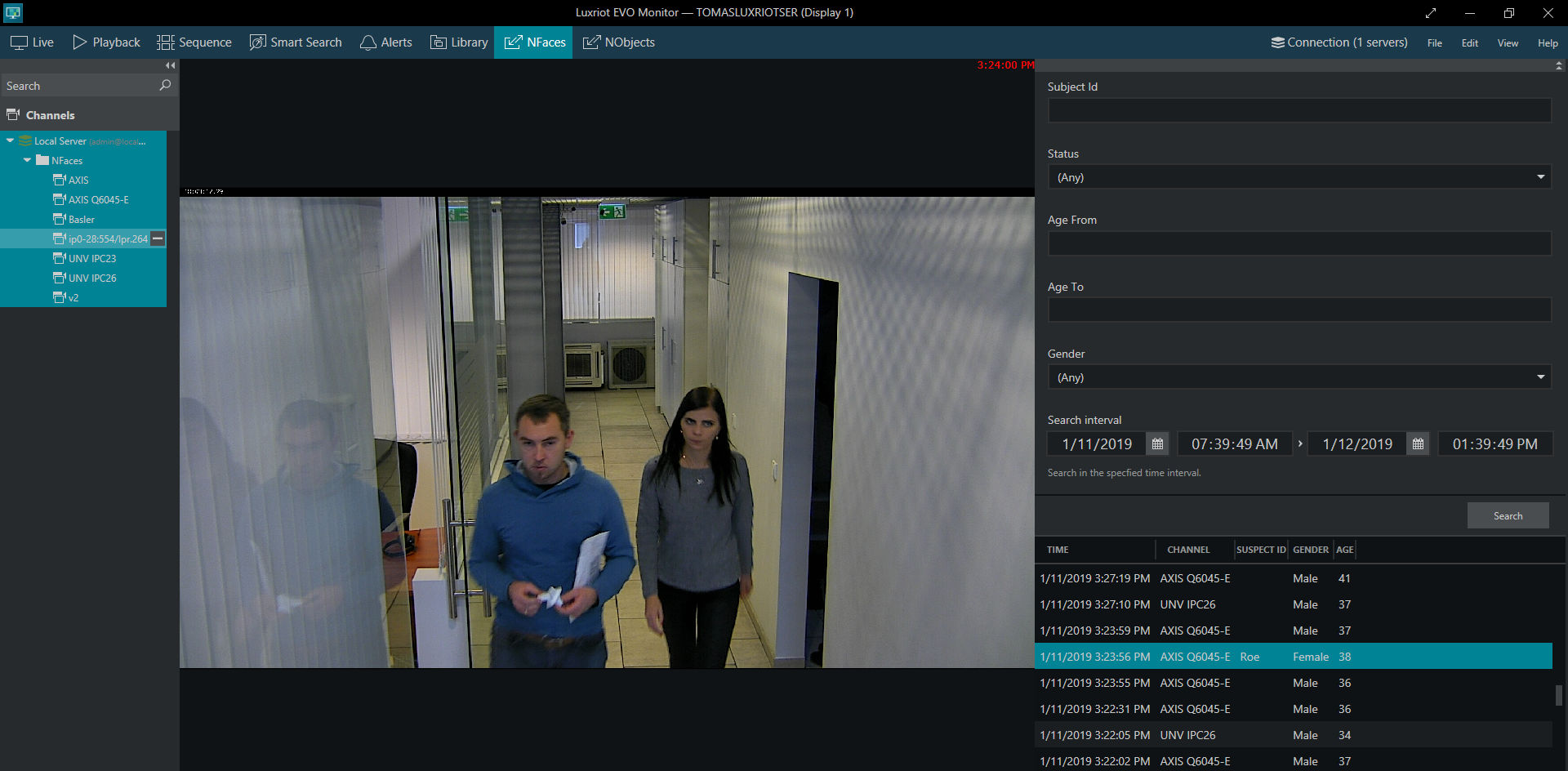Switch to the Playback tab

[x=106, y=42]
